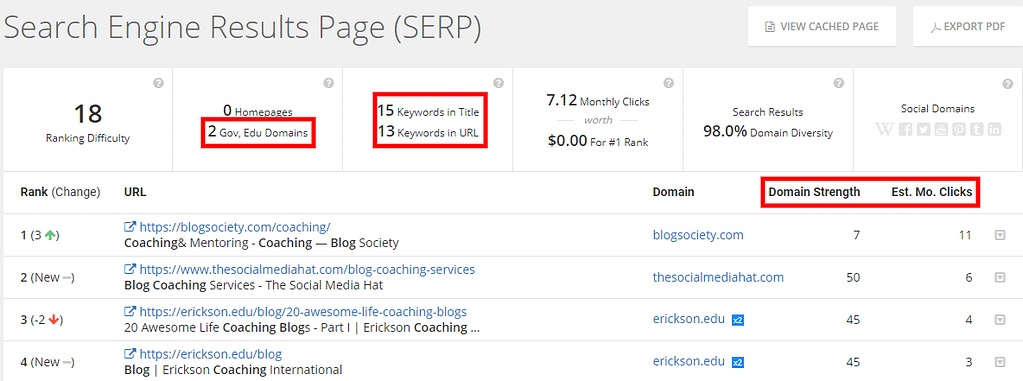
Task: Click the '7.12 Monthly Clicks' text
Action: pyautogui.click(x=598, y=100)
